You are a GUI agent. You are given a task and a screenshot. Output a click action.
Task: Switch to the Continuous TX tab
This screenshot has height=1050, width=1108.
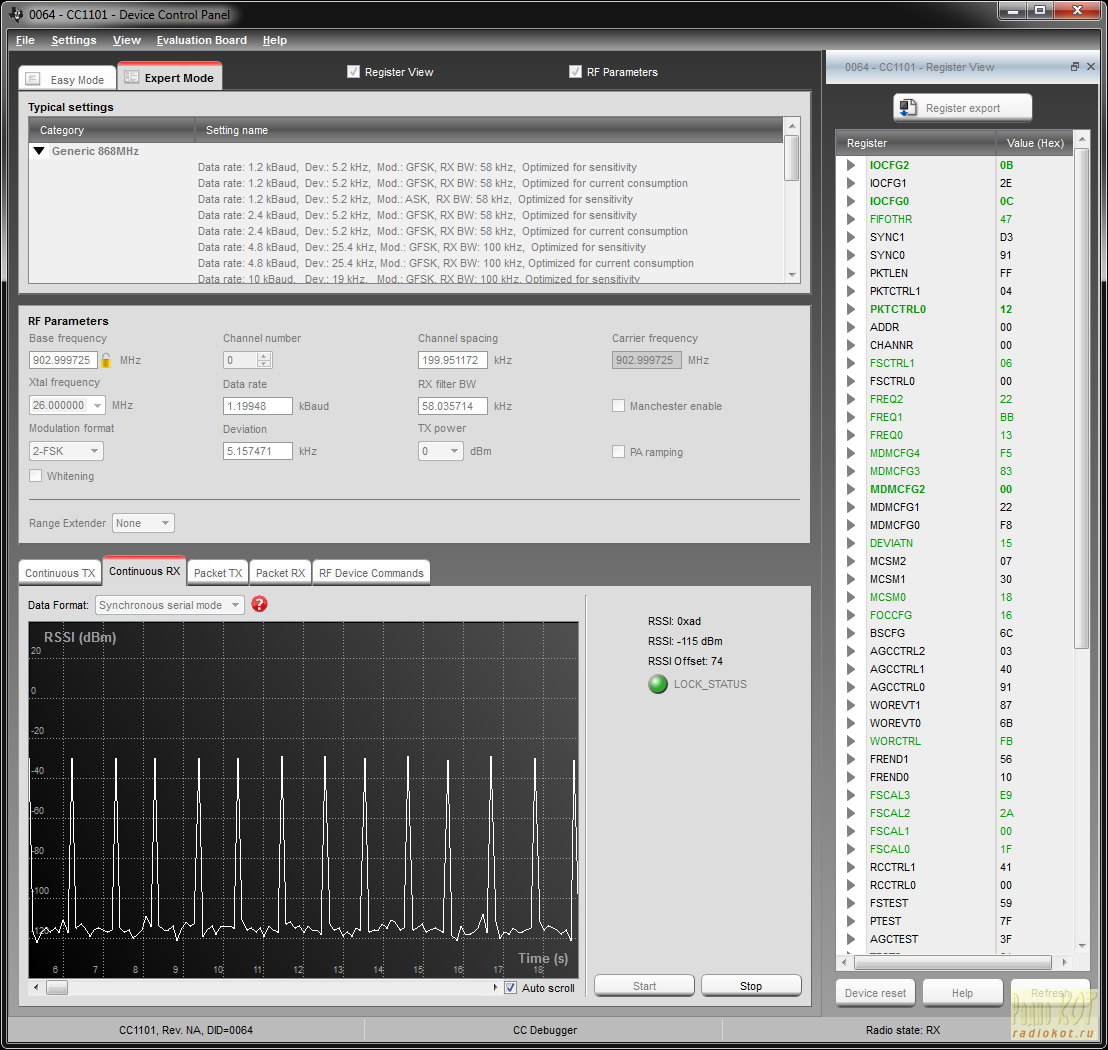60,573
